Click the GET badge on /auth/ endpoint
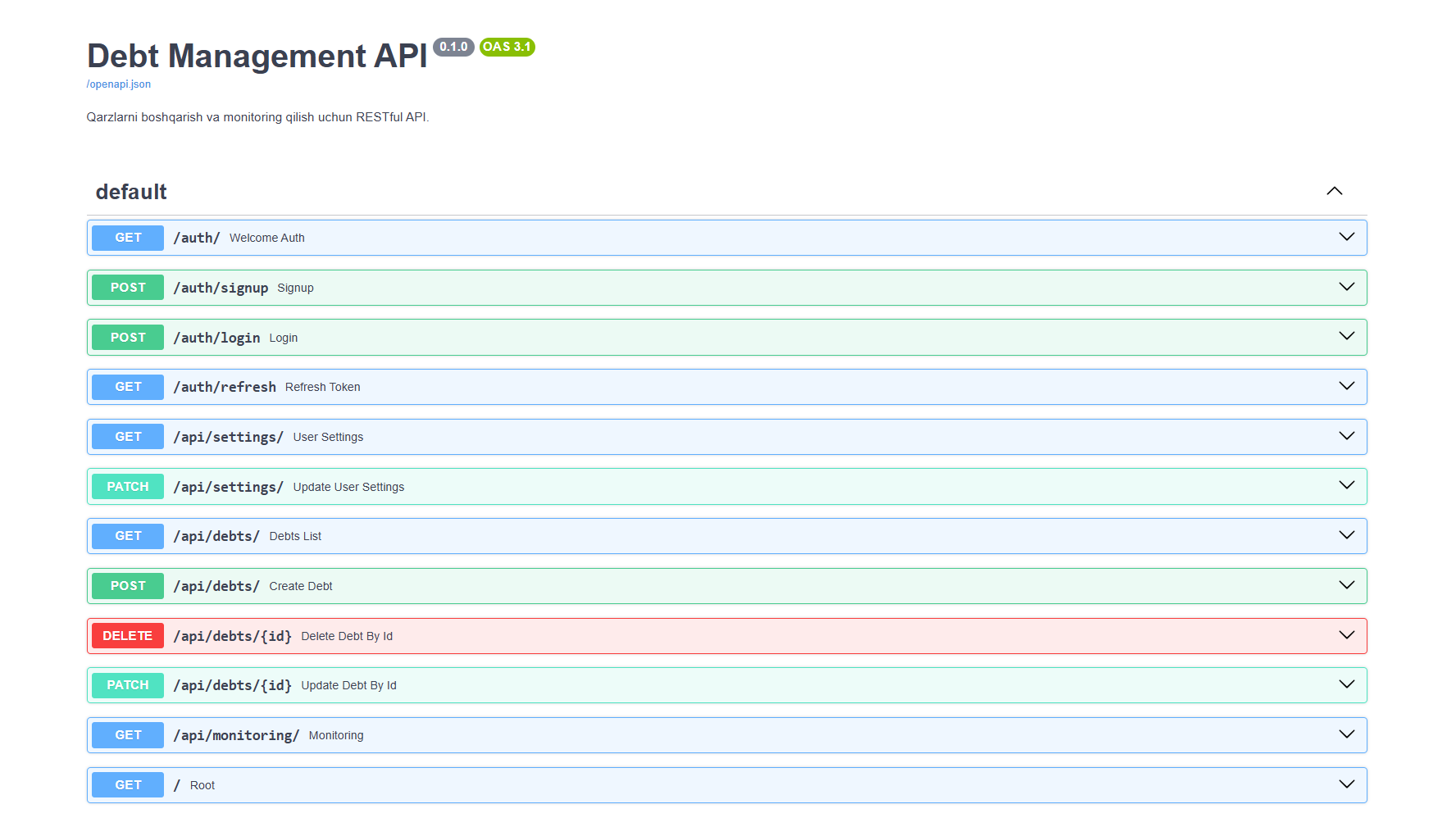The height and width of the screenshot is (836, 1456). click(x=127, y=238)
